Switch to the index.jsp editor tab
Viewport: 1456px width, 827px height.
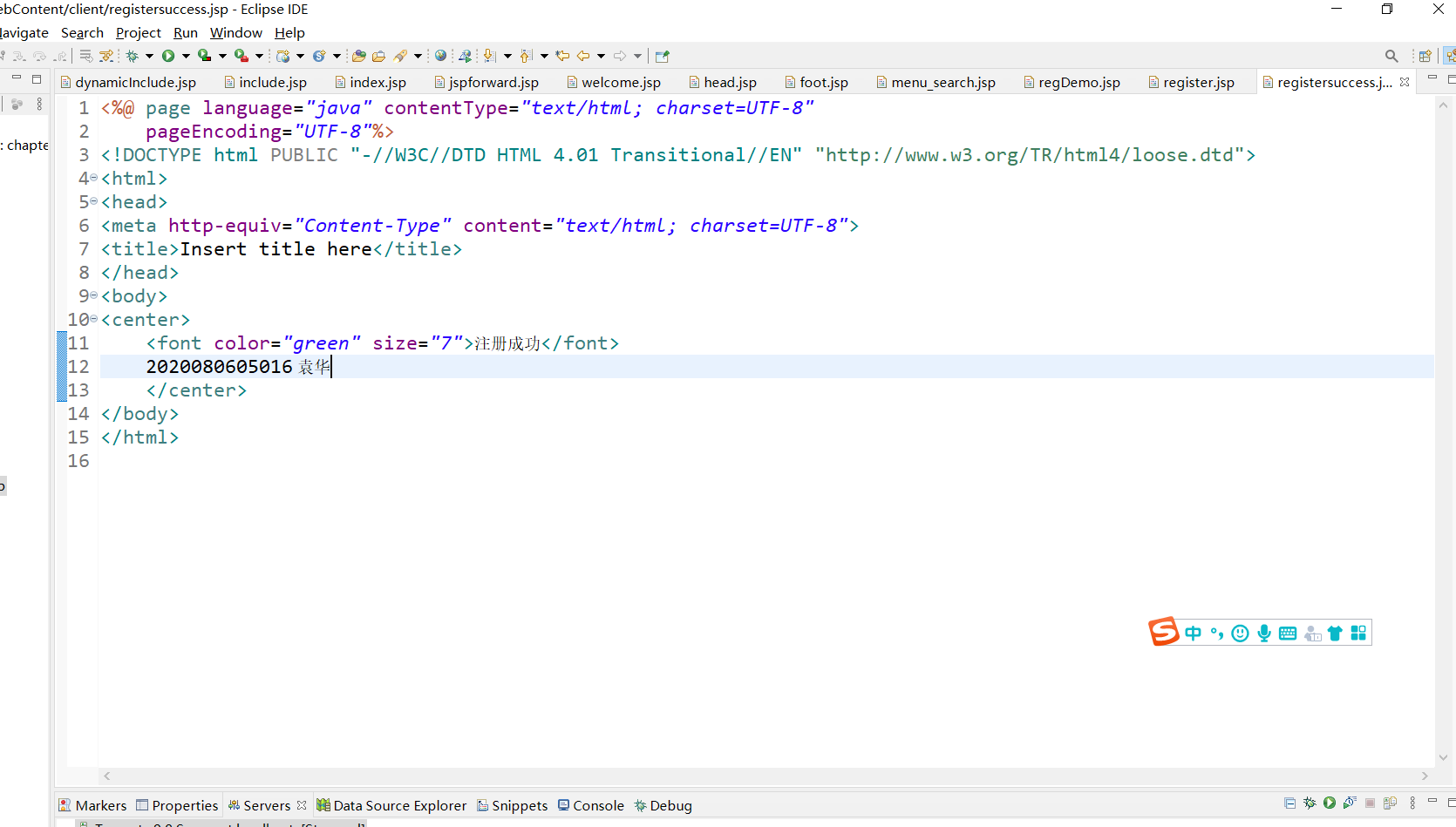tap(371, 82)
